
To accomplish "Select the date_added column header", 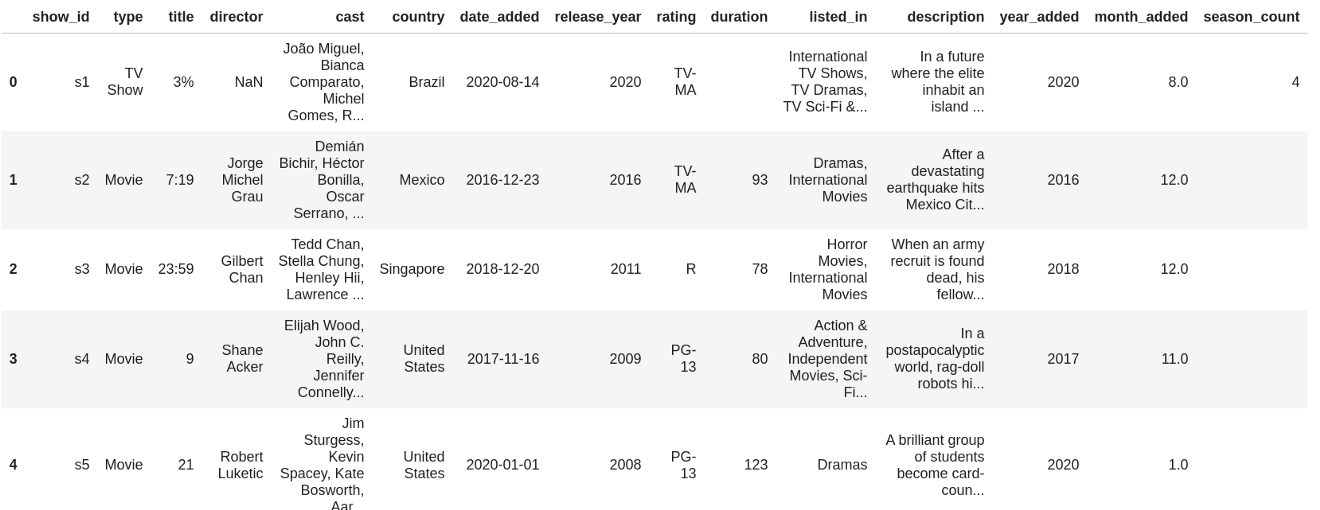I will click(499, 17).
